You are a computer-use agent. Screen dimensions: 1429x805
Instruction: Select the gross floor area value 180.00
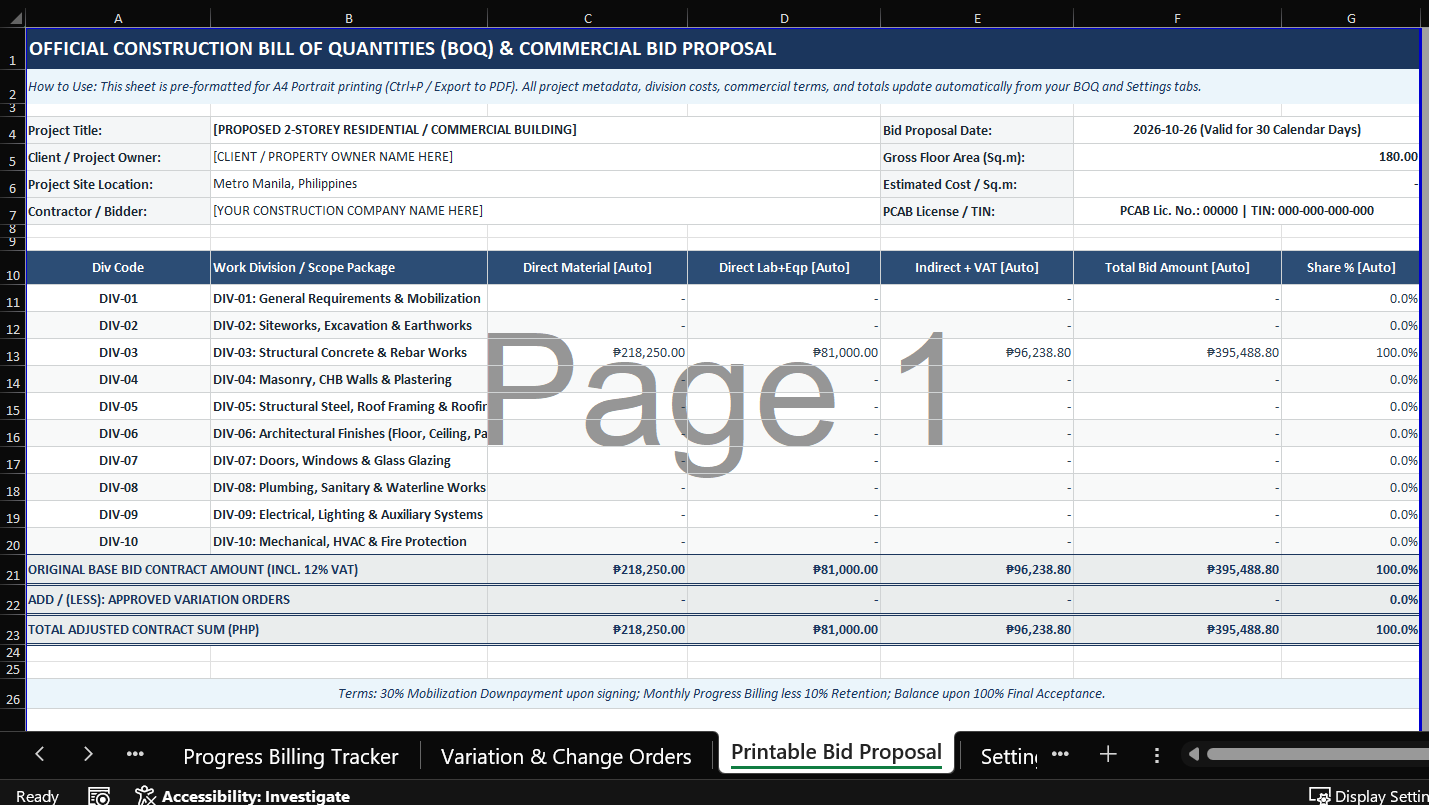[x=1247, y=157]
